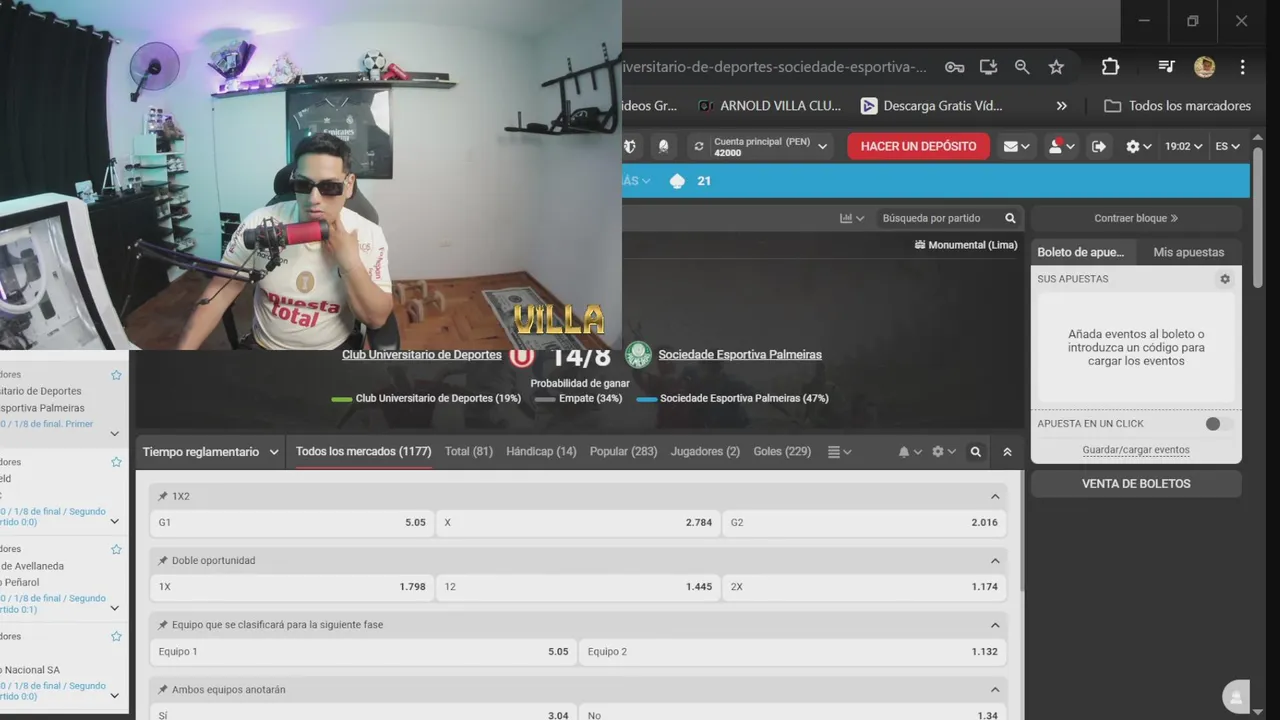
Task: Click the market search magnifier icon
Action: (976, 452)
